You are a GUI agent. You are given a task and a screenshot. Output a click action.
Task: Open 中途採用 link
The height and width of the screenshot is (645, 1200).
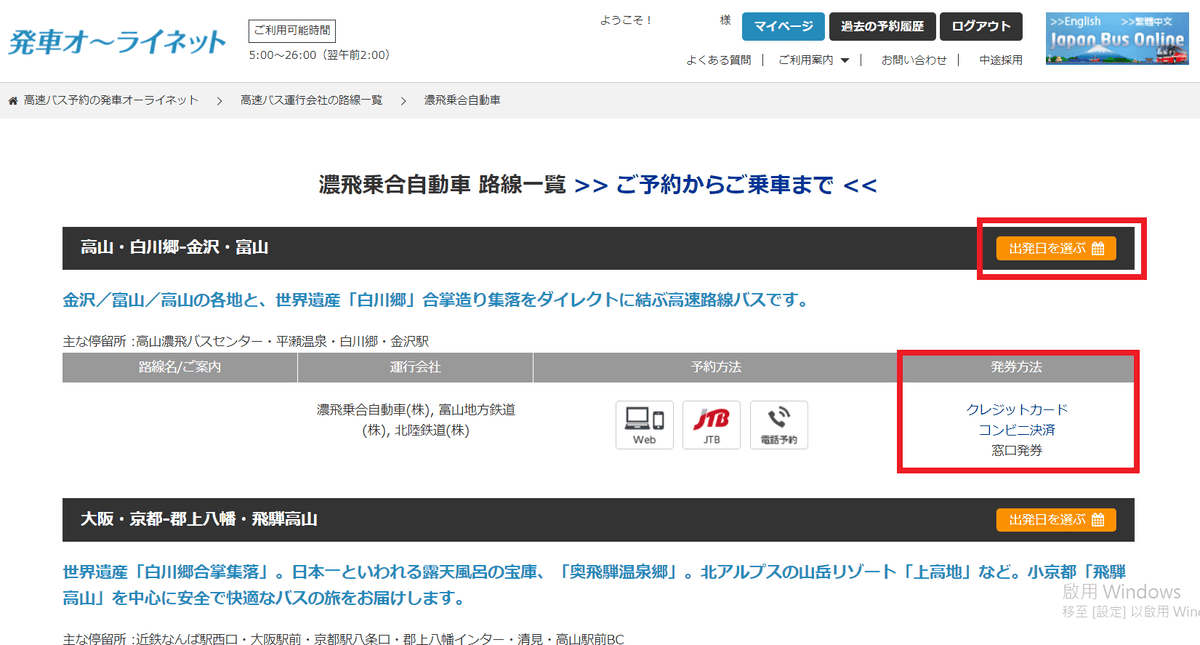1000,60
